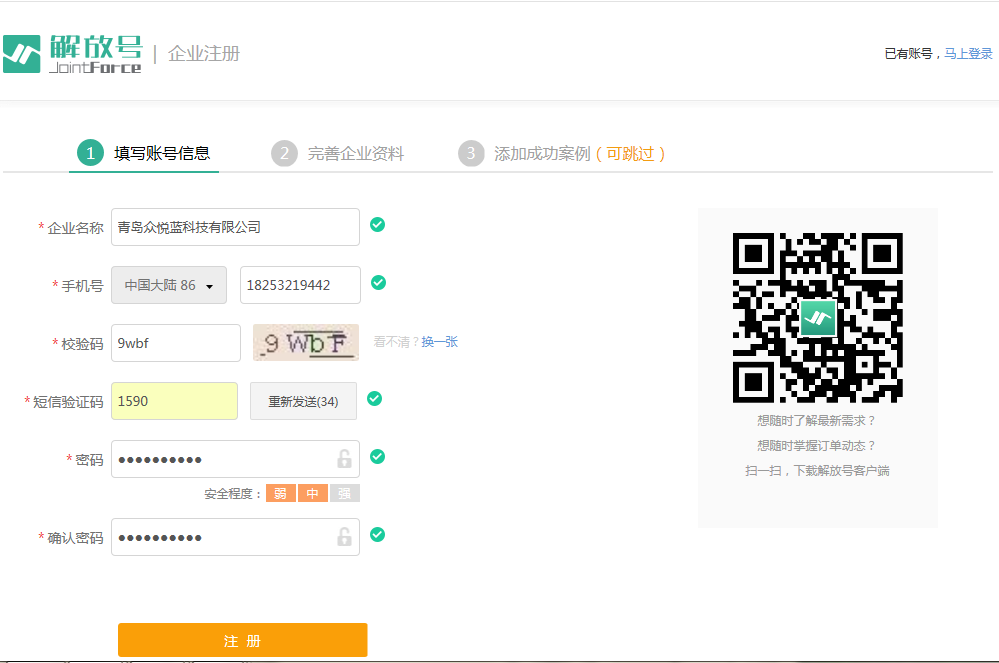
Task: Click the green checkmark beside password field
Action: tap(377, 457)
